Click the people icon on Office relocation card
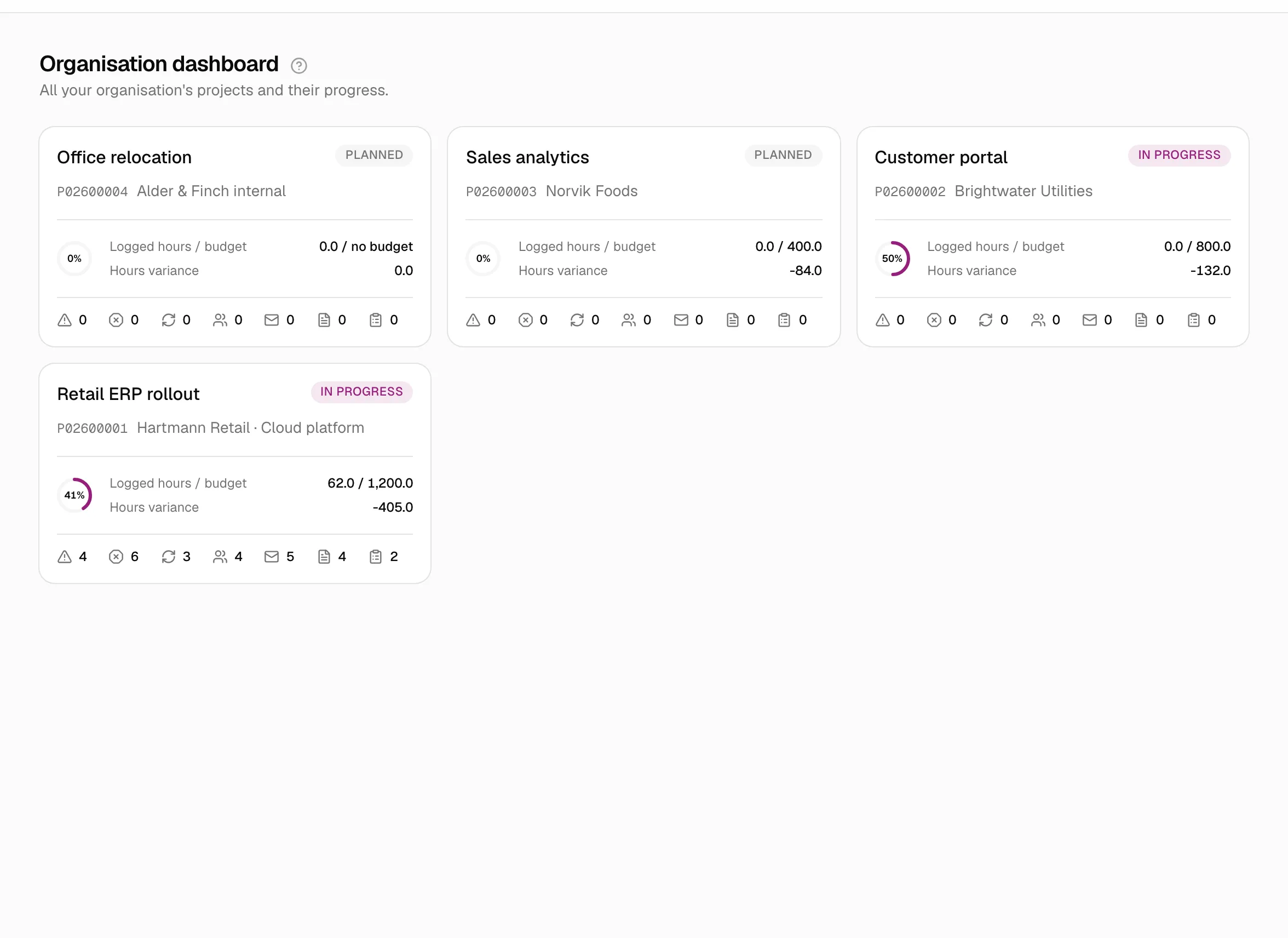1288x938 pixels. tap(220, 320)
